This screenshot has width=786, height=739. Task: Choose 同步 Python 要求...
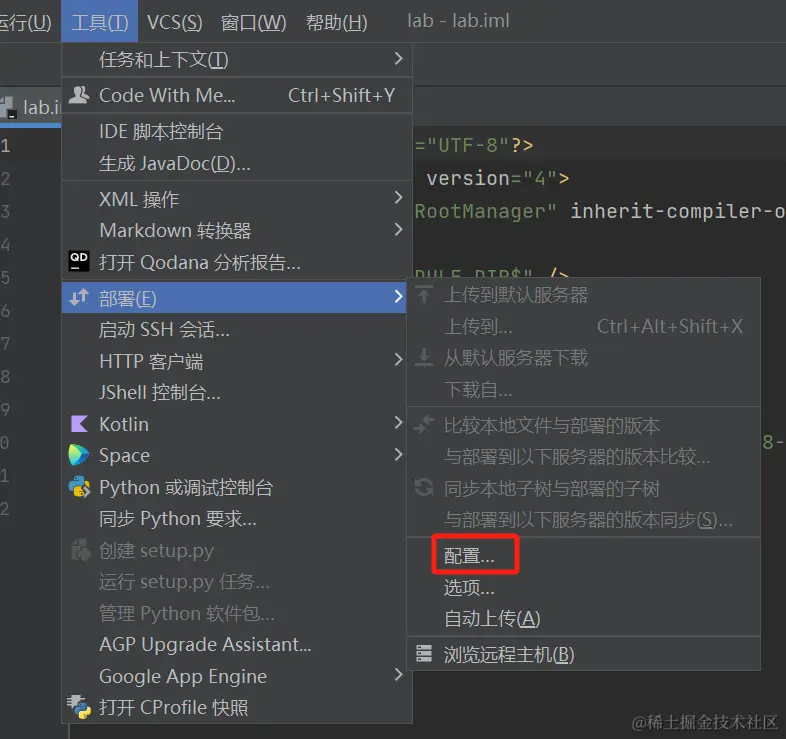237,518
